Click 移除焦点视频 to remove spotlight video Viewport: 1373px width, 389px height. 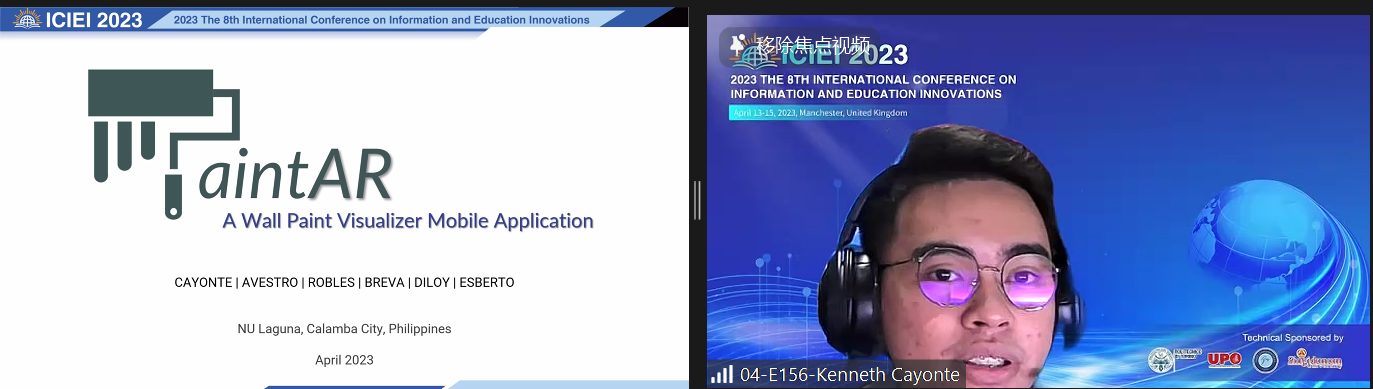[x=813, y=45]
